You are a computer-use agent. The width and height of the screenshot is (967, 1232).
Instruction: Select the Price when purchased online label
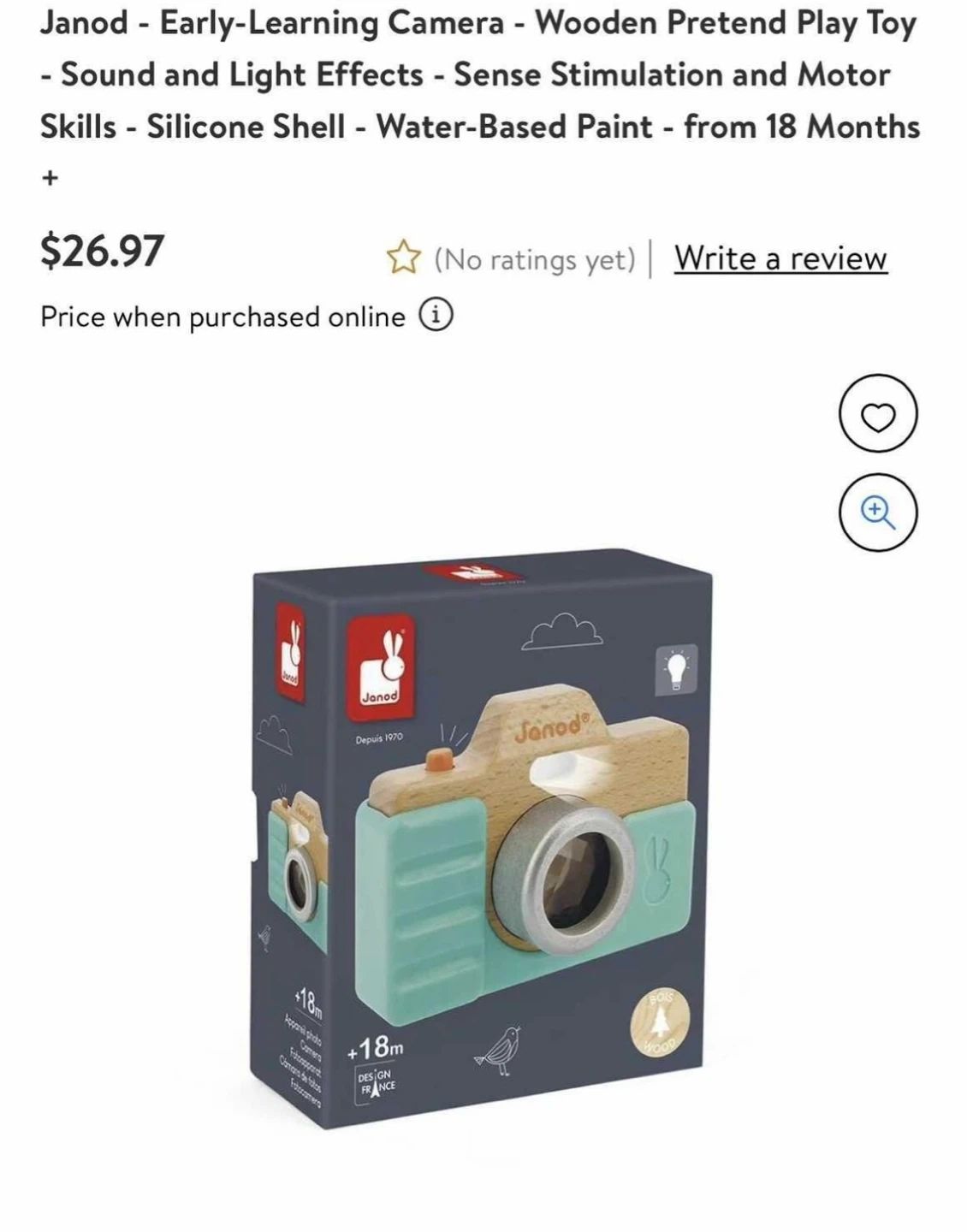coord(222,317)
